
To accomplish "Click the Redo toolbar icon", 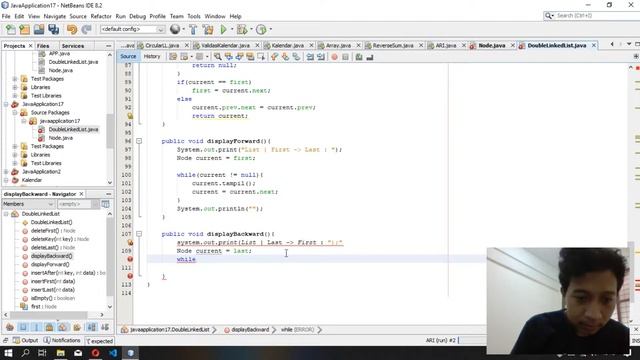I will [x=86, y=29].
